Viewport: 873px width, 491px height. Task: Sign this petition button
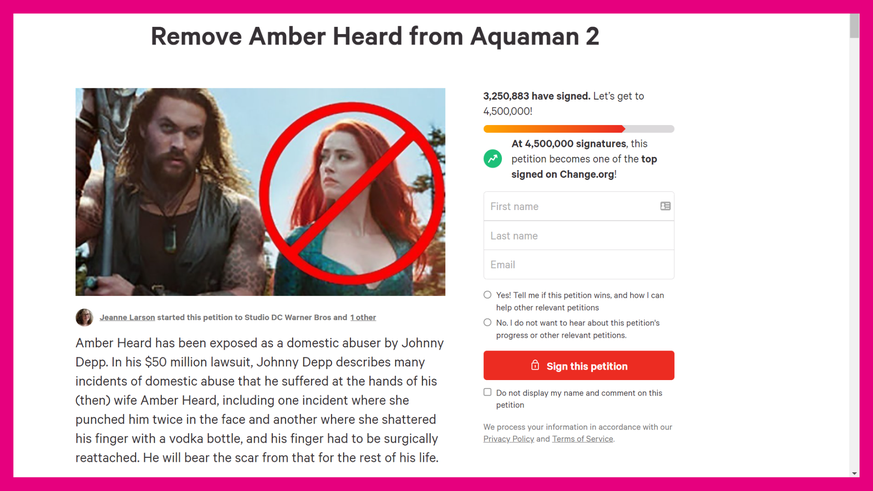578,365
